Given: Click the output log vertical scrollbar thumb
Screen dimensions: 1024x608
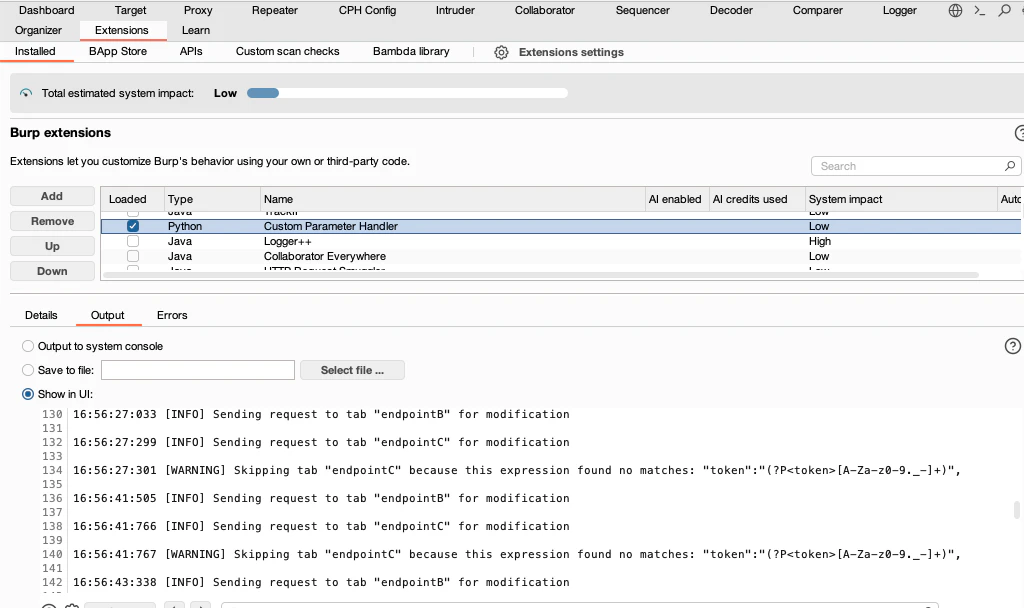Looking at the screenshot, I should (x=1016, y=510).
